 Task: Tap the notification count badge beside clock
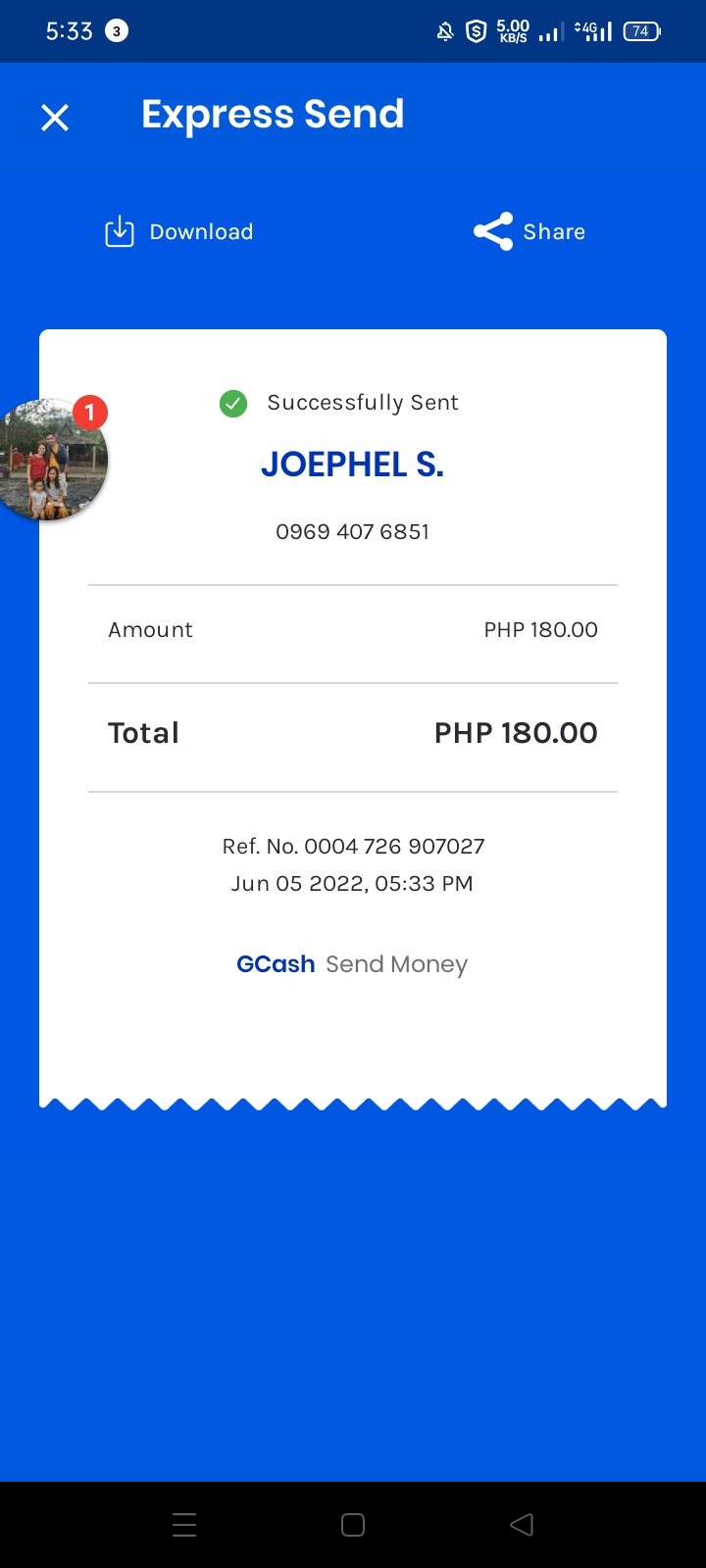click(117, 31)
